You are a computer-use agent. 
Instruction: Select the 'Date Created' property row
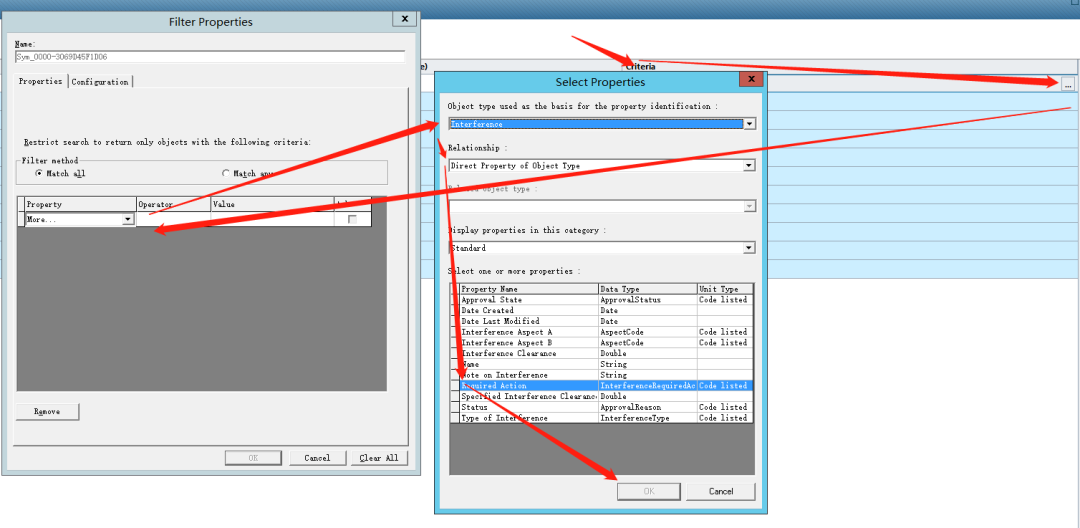tap(602, 310)
